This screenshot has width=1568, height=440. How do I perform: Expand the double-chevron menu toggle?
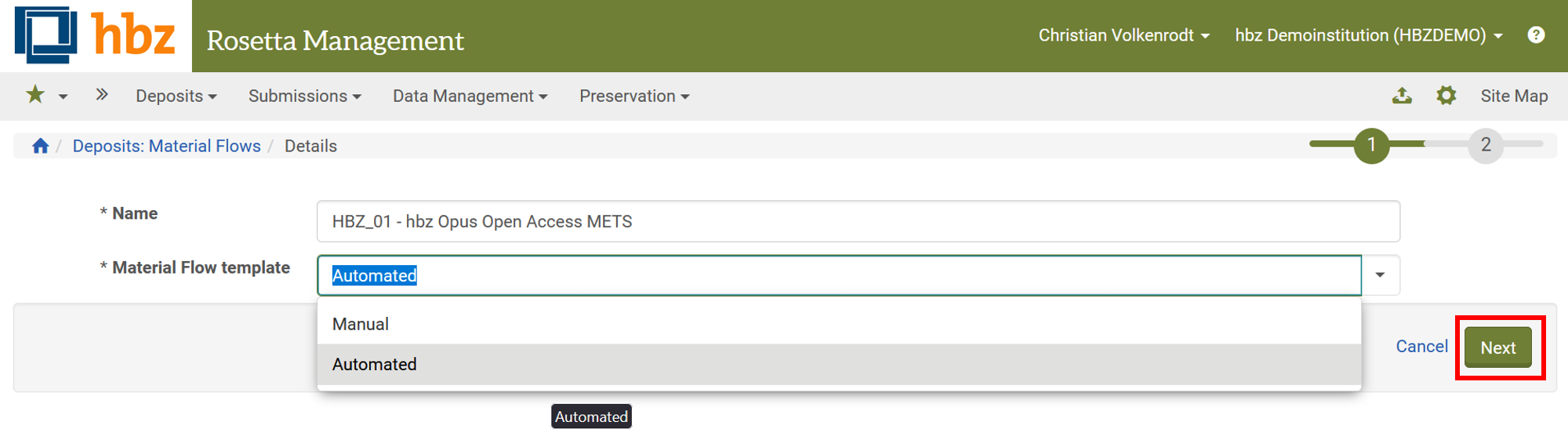tap(102, 96)
